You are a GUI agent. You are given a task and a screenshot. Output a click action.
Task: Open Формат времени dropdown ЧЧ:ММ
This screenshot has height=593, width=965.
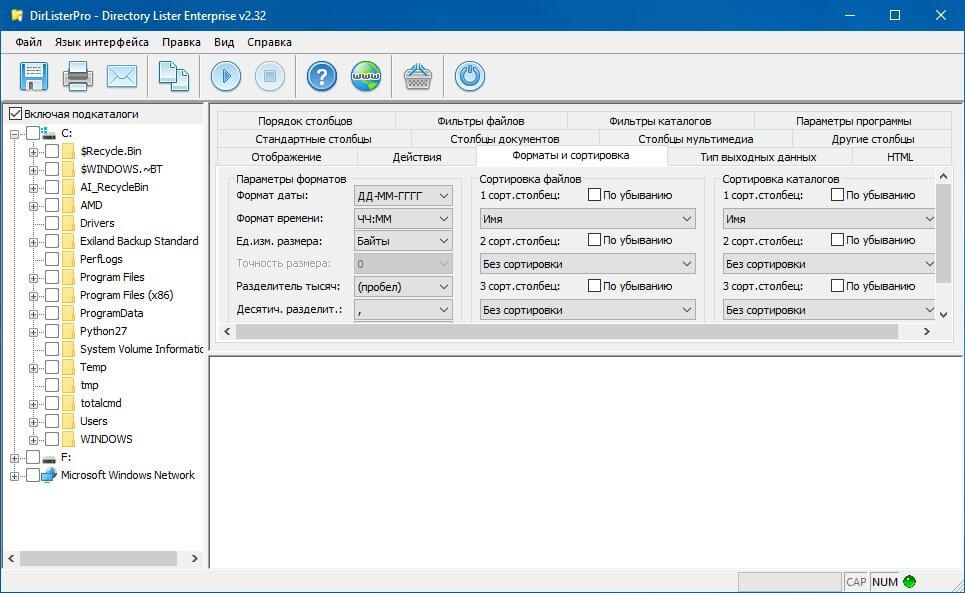[403, 218]
